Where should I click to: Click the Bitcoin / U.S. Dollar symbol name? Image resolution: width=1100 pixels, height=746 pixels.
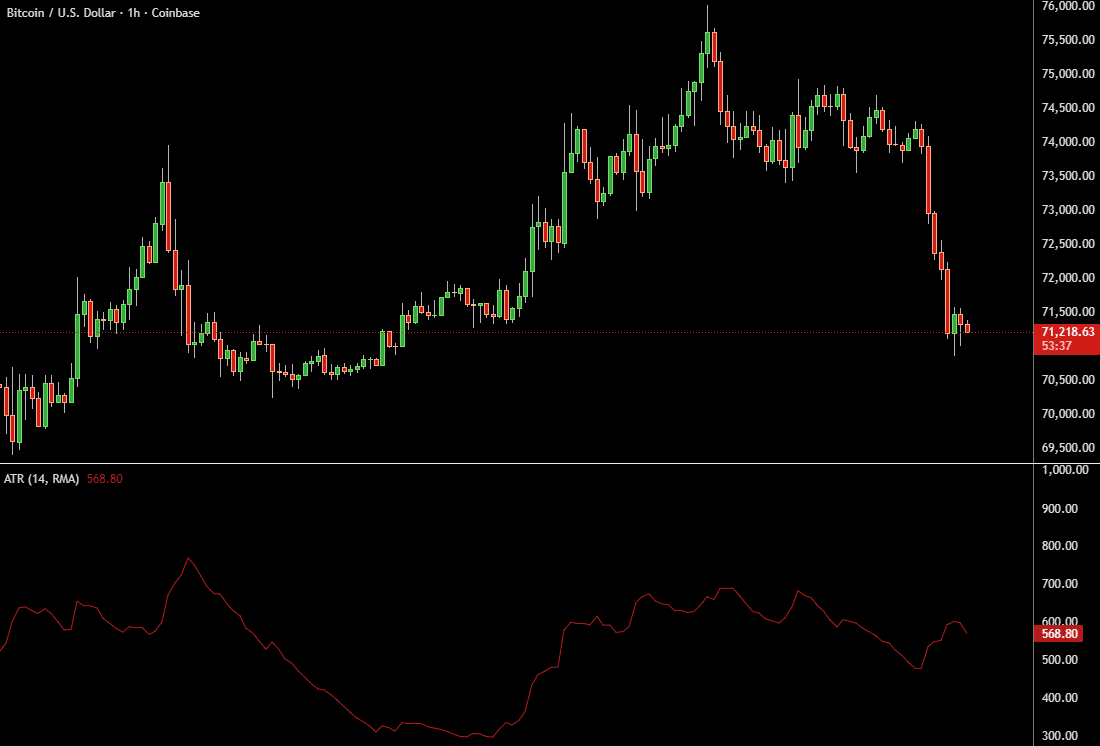click(60, 13)
